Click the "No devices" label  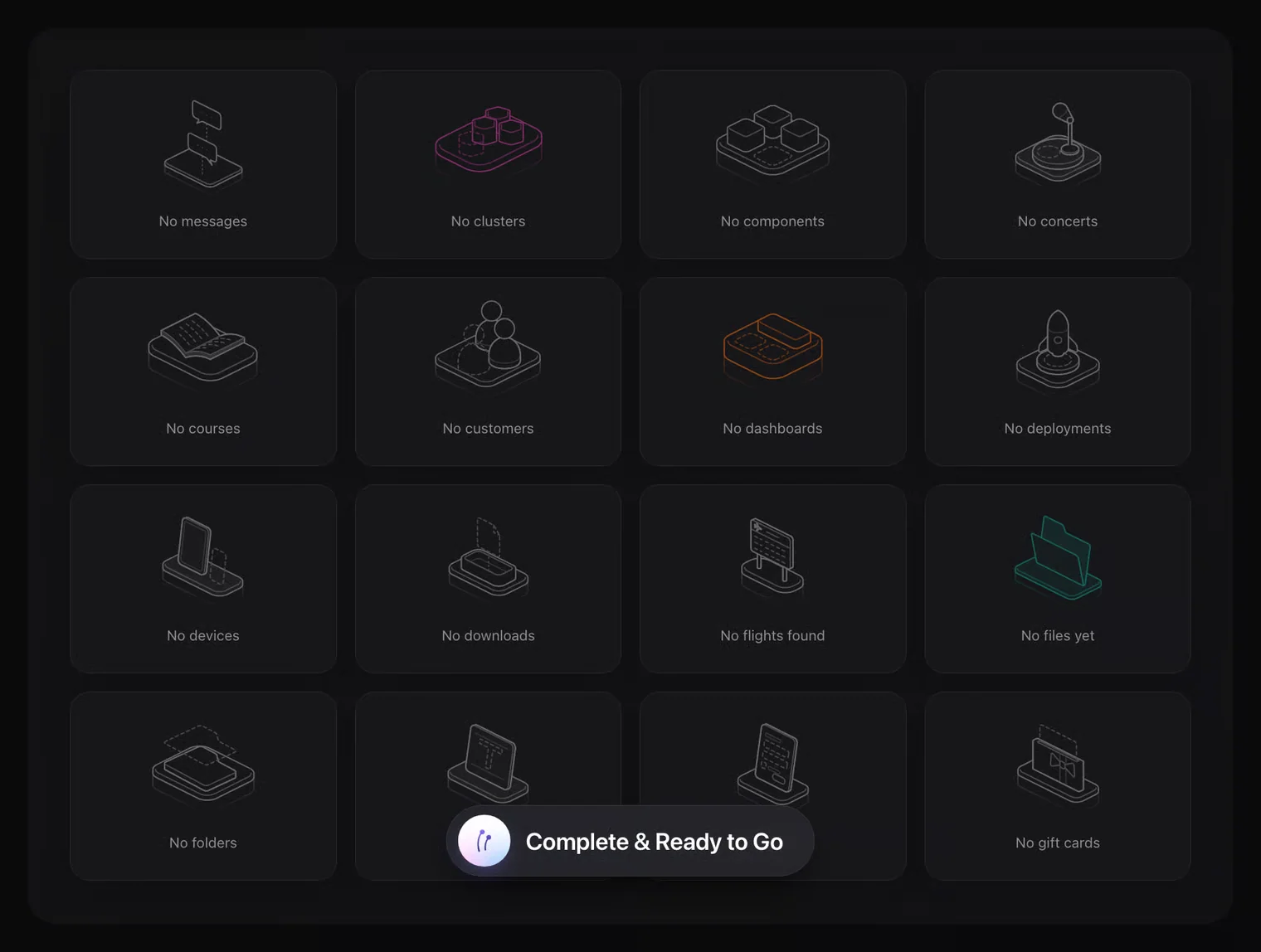(203, 636)
